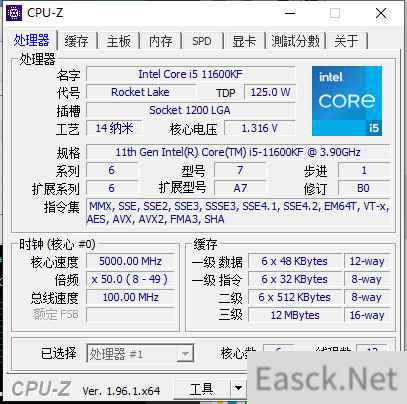The width and height of the screenshot is (407, 404).
Task: Click the maximize window button
Action: (x=335, y=13)
